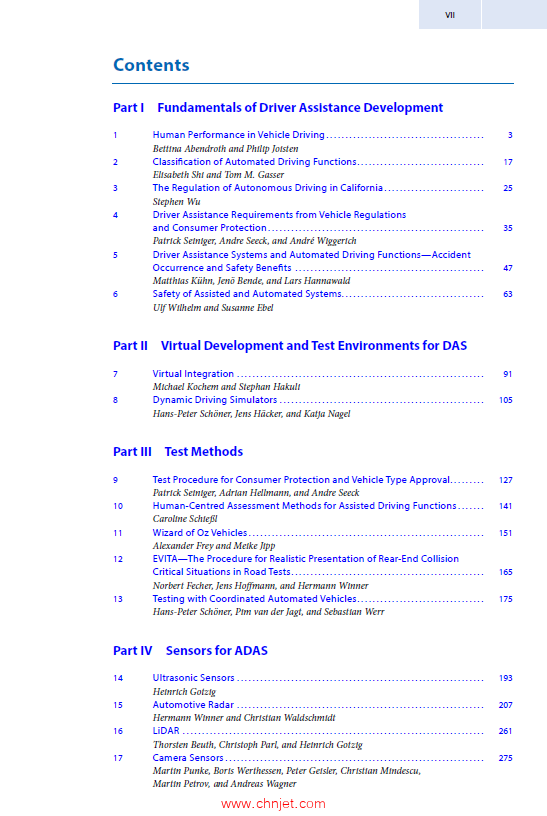
Task: Click authors Thorsten Beuth, Christoph Parl, Heinrich Gotzig
Action: click(x=257, y=745)
